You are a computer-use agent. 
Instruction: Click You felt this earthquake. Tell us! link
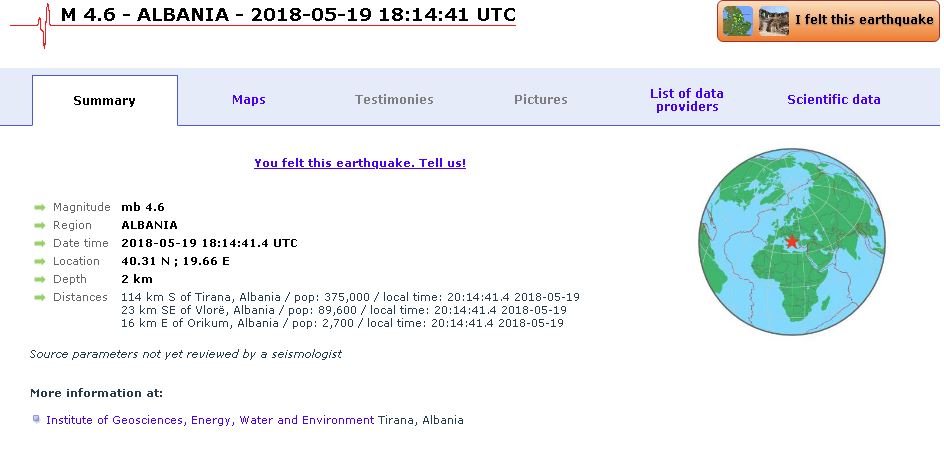(x=360, y=163)
